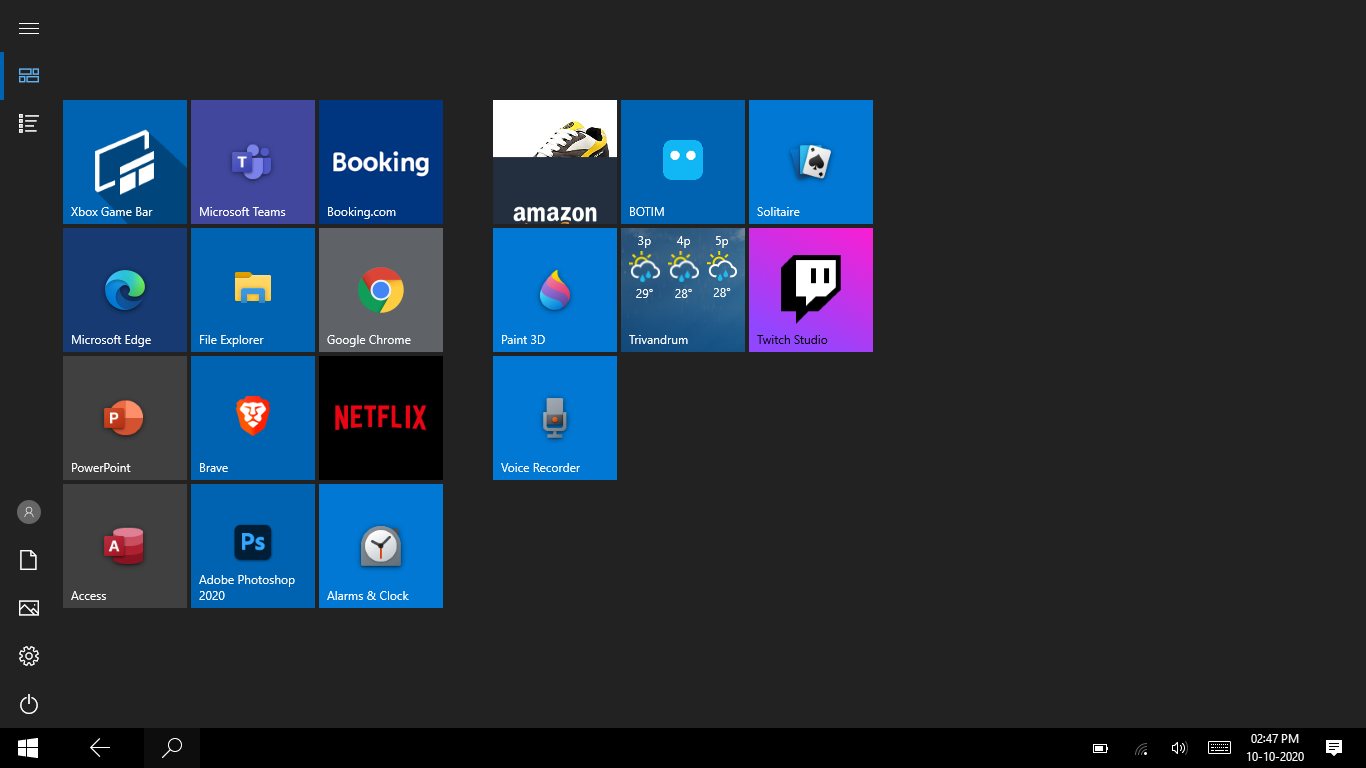The image size is (1366, 768).
Task: Open Wi-Fi network flyout
Action: click(x=1141, y=748)
